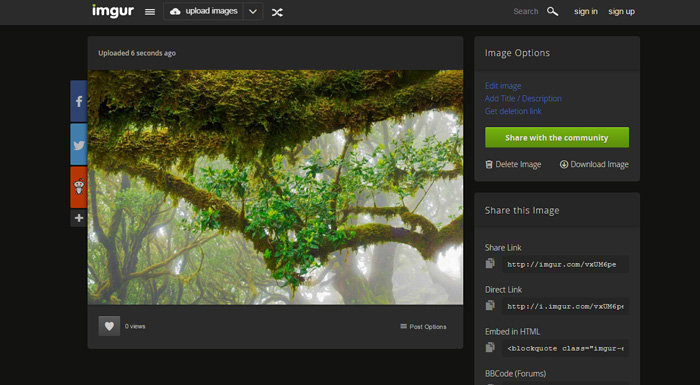Click the upload images button

pyautogui.click(x=204, y=11)
